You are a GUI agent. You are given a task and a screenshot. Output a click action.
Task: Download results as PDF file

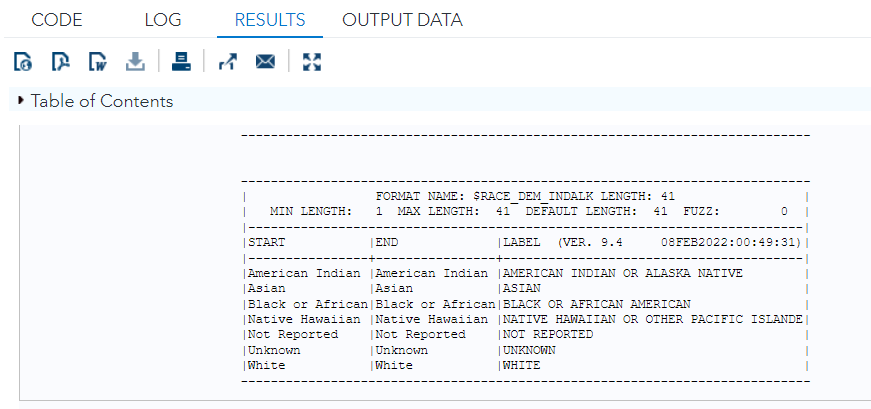click(x=61, y=62)
